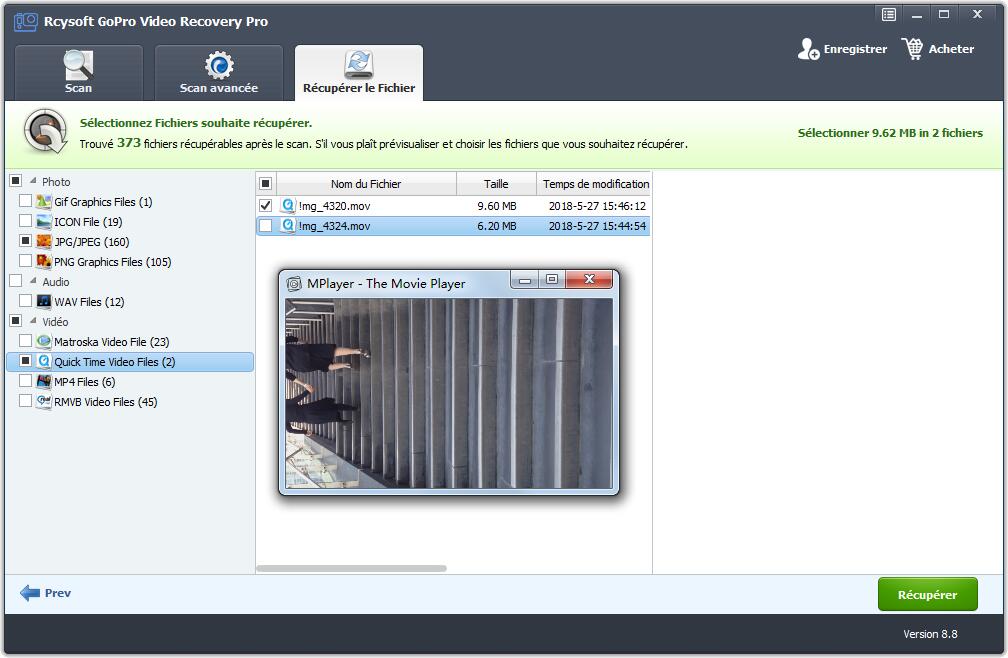
Task: Open the menu list icon in title bar
Action: (888, 14)
